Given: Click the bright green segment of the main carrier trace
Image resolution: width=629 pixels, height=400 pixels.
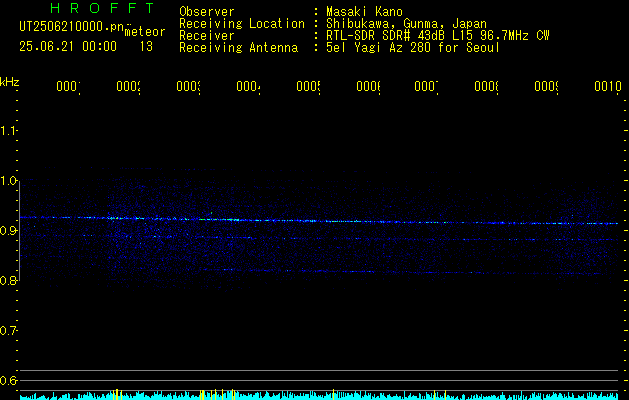Looking at the screenshot, I should coord(217,219).
